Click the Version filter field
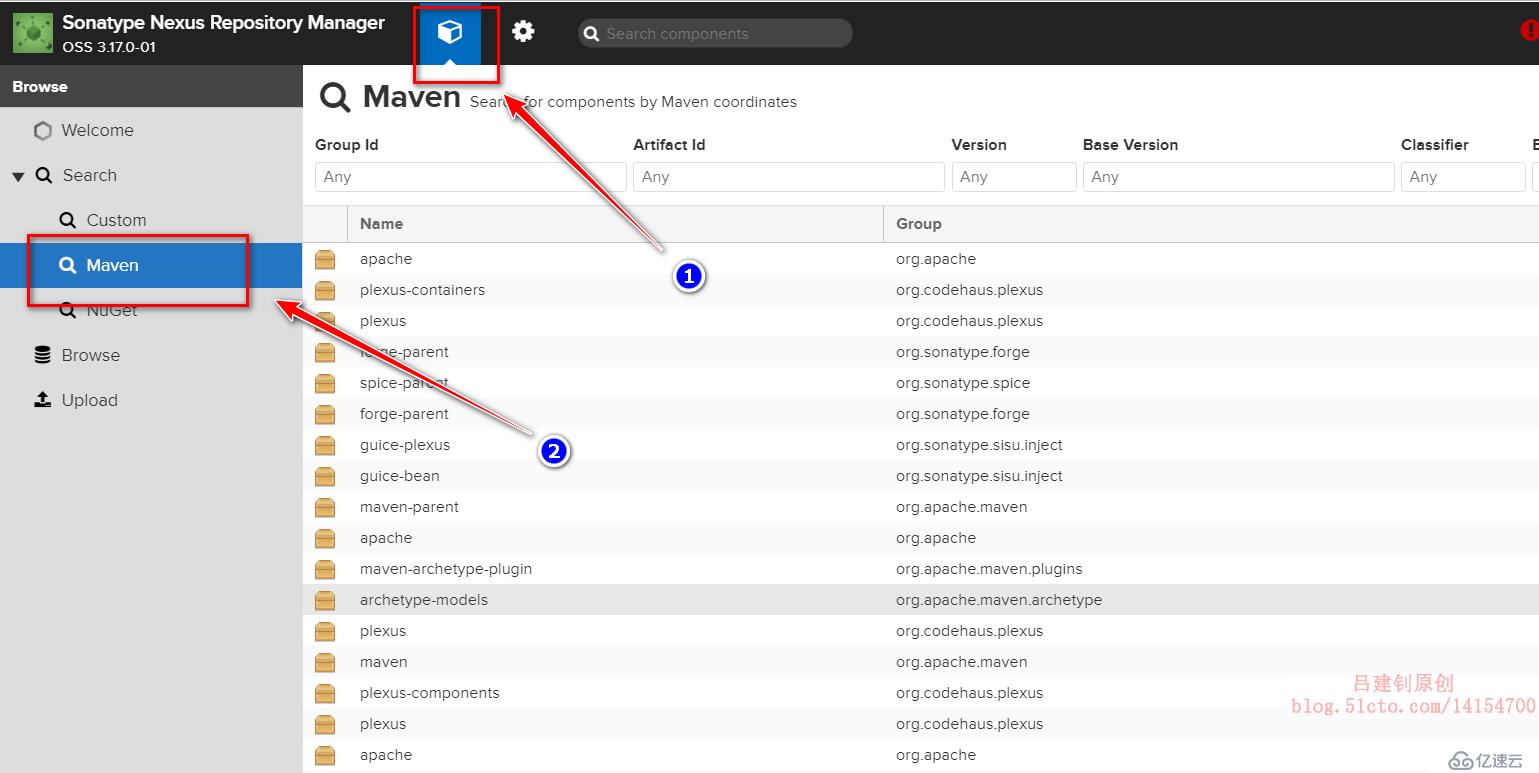The width and height of the screenshot is (1539, 773). click(1014, 177)
